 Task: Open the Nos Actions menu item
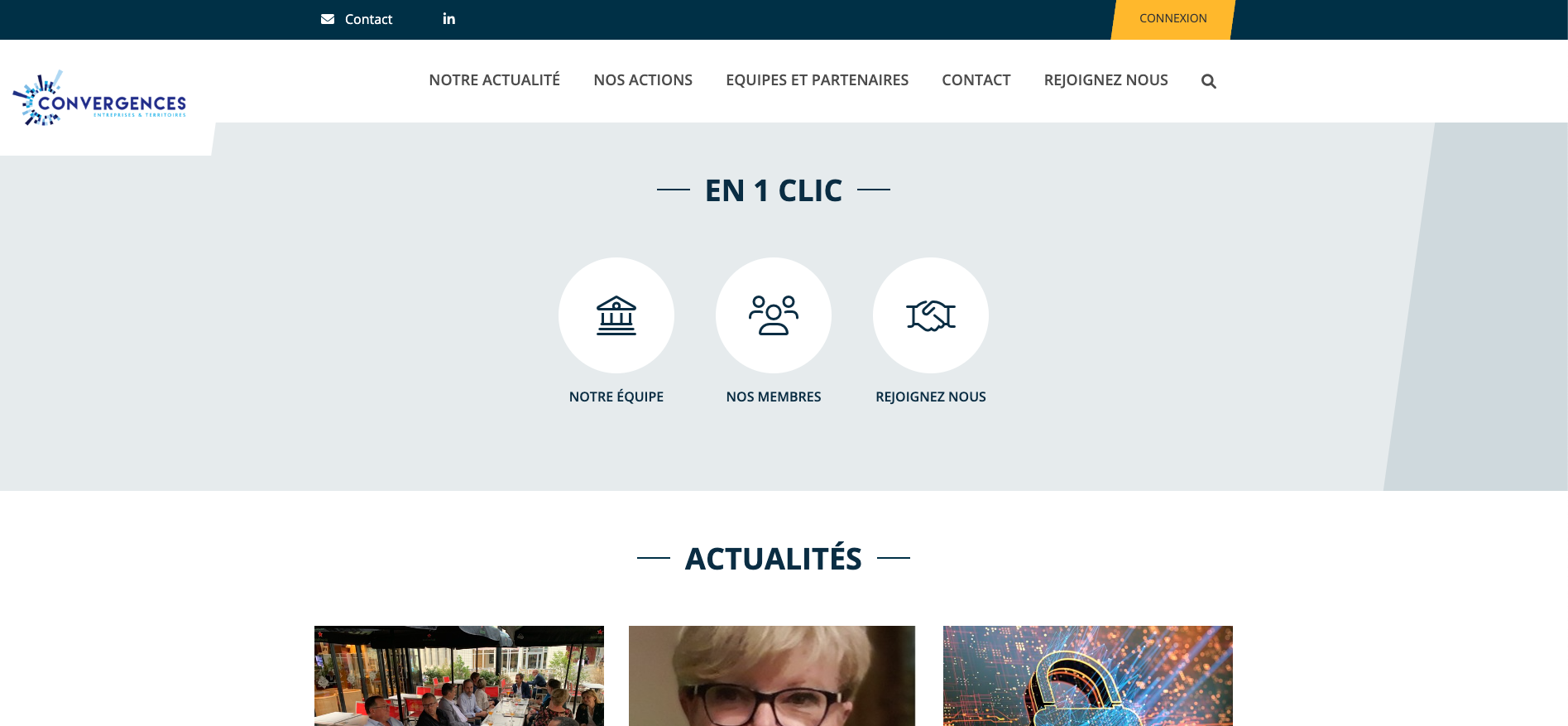click(643, 80)
